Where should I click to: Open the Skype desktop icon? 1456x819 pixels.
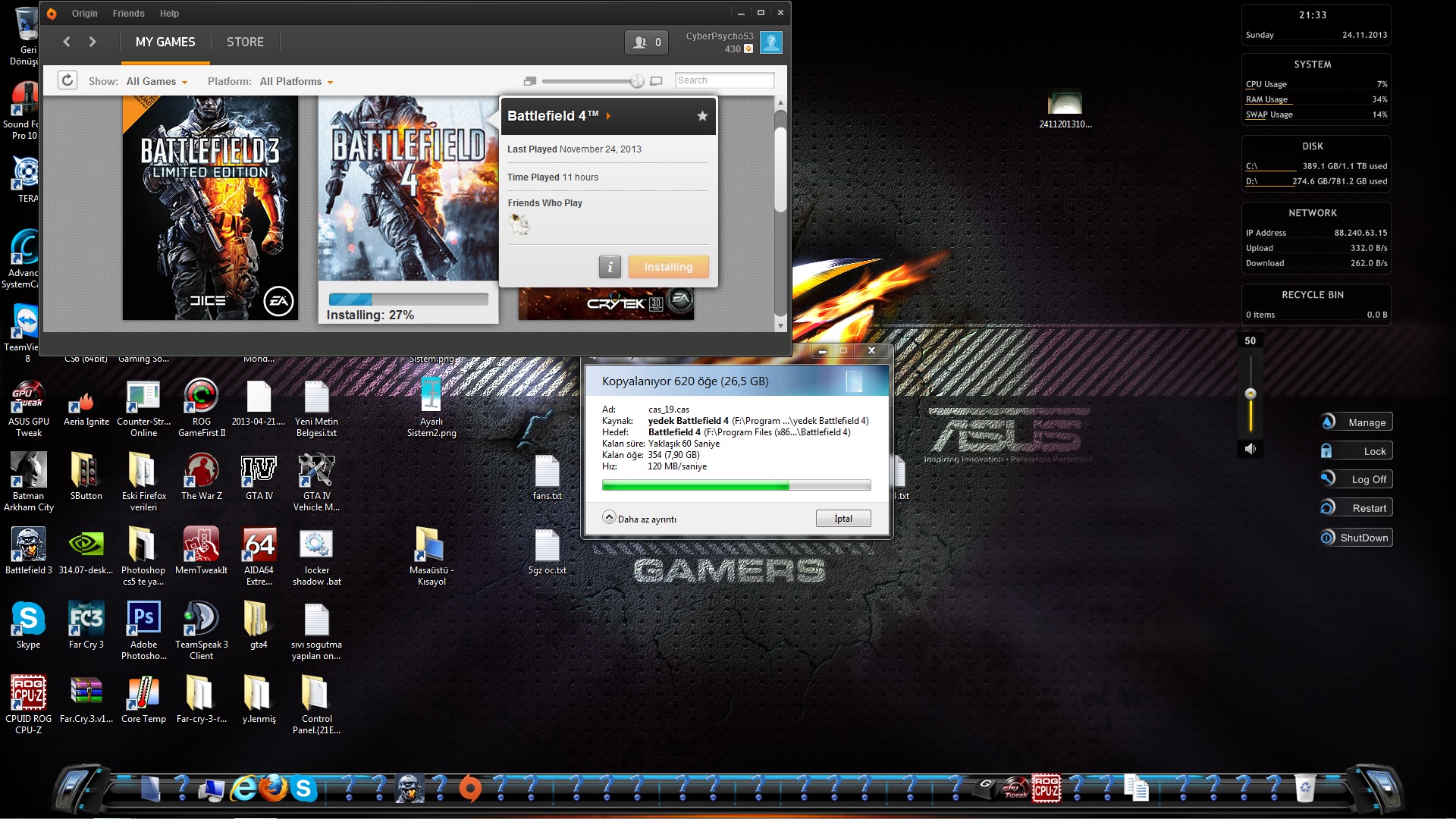(x=29, y=626)
